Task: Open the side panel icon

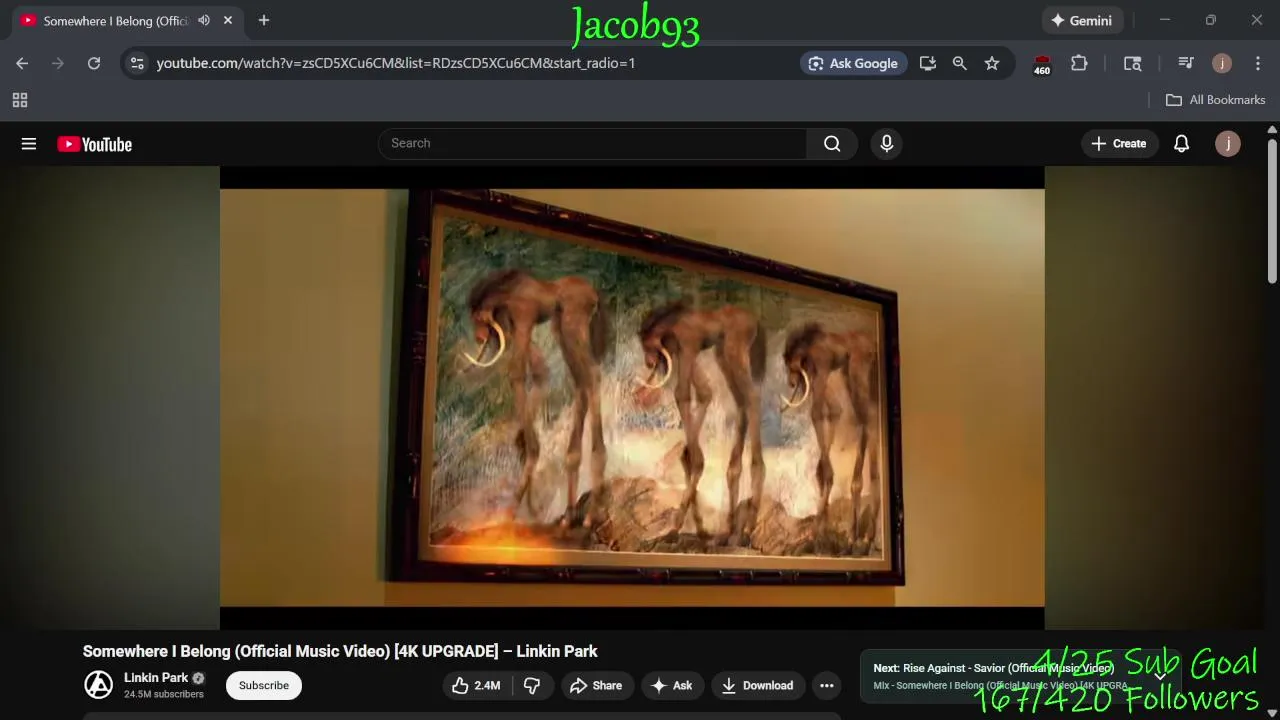Action: tap(1133, 63)
